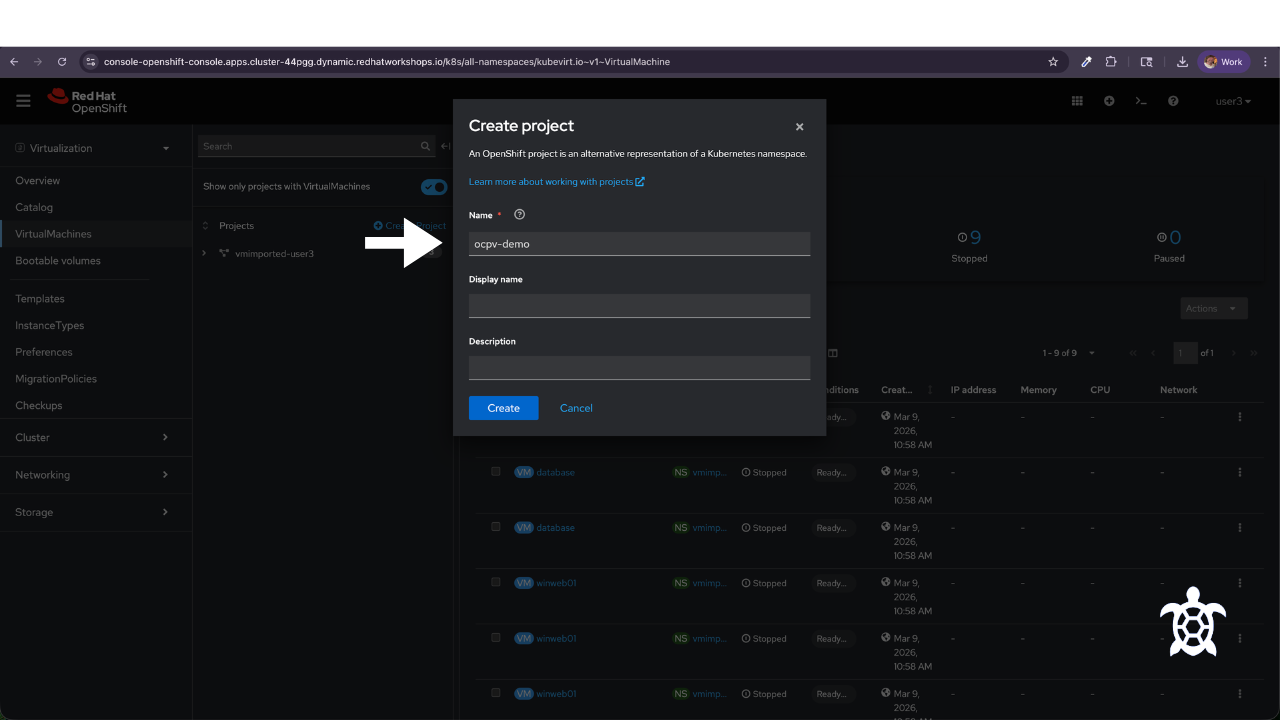Close the Create project dialog
The image size is (1280, 720).
click(x=799, y=127)
